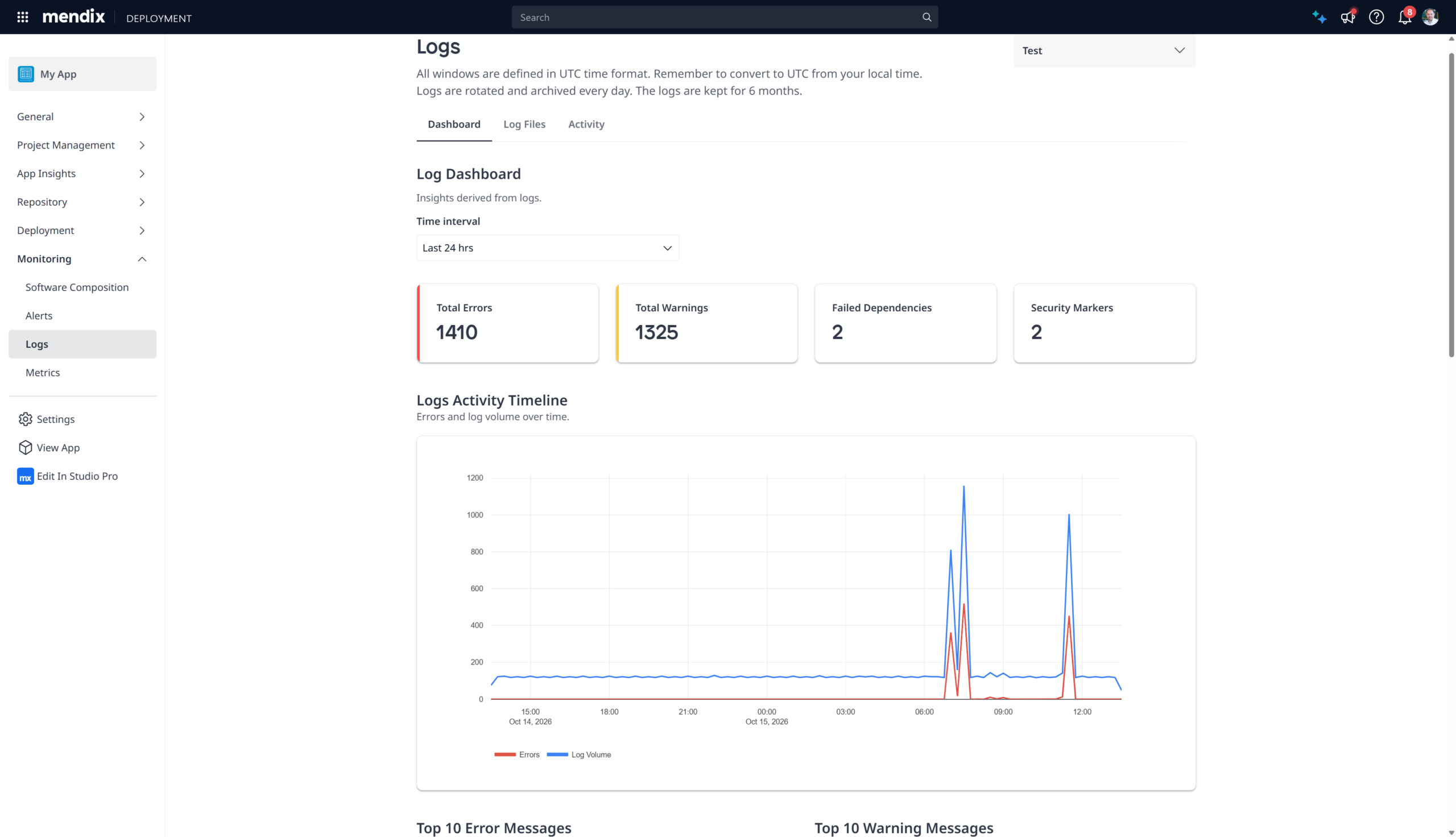Click the Oct 15, 2026 axis label
Screen dimensions: 1456x837
(767, 721)
